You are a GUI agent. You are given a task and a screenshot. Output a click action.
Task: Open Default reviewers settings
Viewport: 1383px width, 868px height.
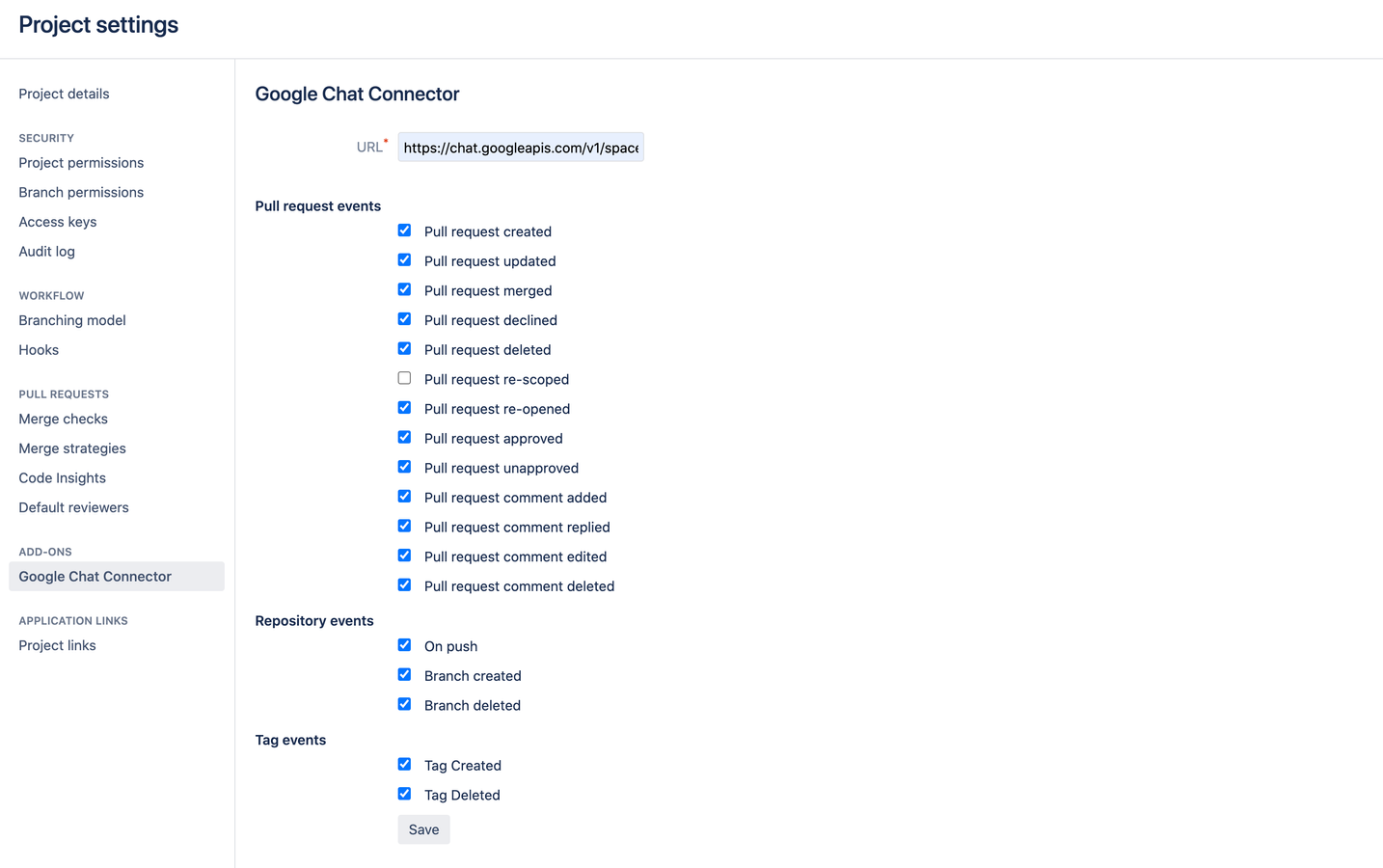73,507
